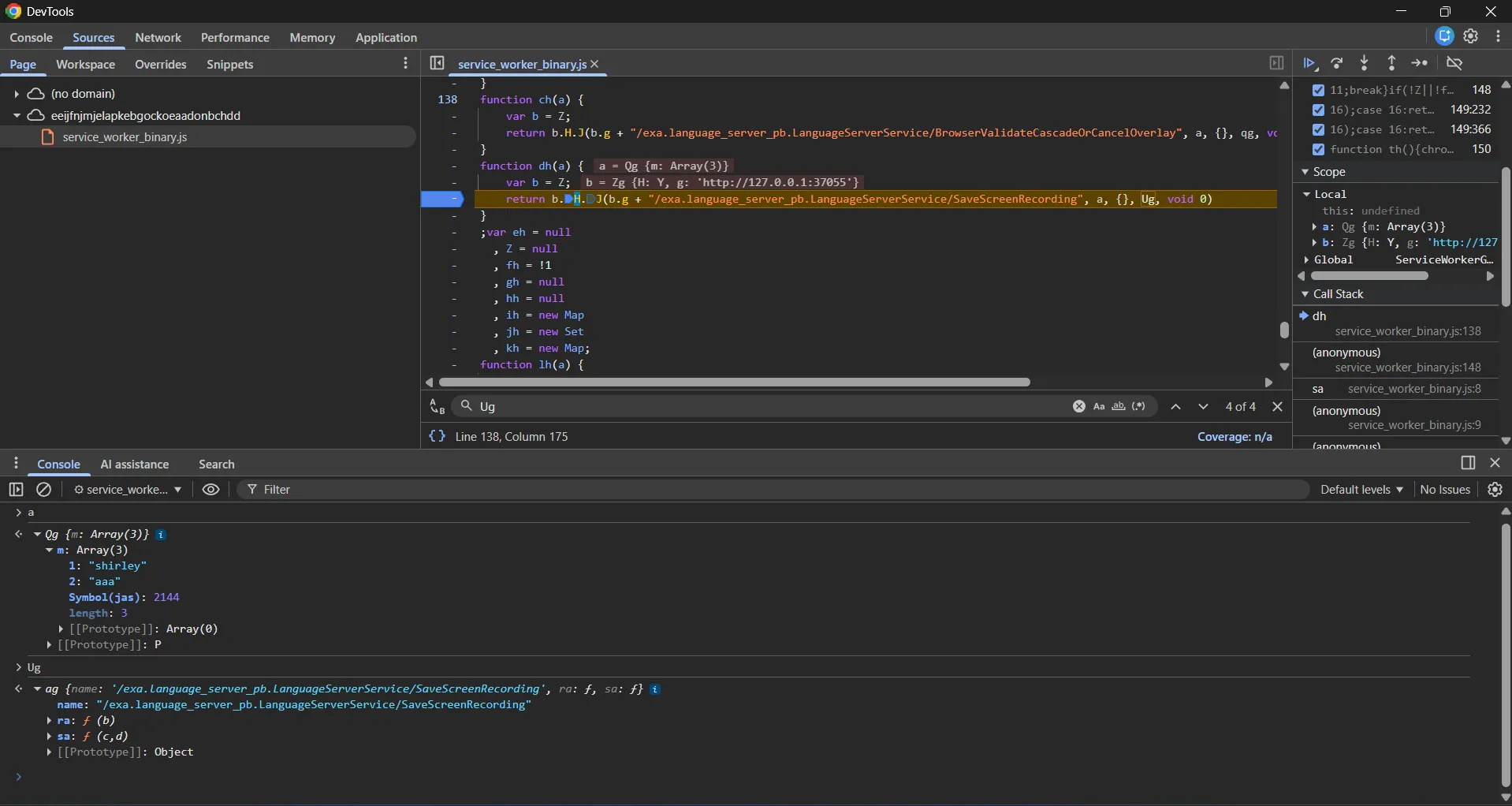Expand the (no domain) tree node
Image resolution: width=1512 pixels, height=806 pixels.
pyautogui.click(x=16, y=94)
